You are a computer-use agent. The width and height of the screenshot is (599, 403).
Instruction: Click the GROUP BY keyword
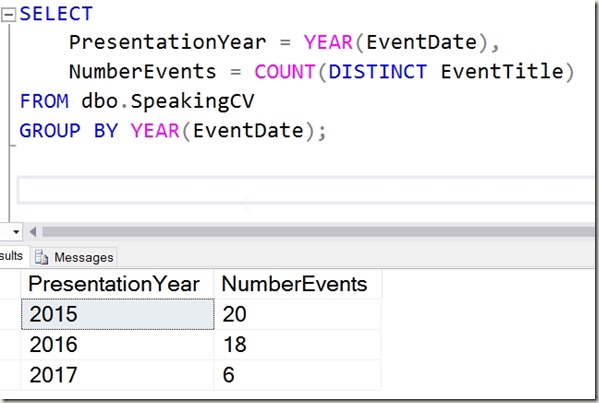pos(69,131)
